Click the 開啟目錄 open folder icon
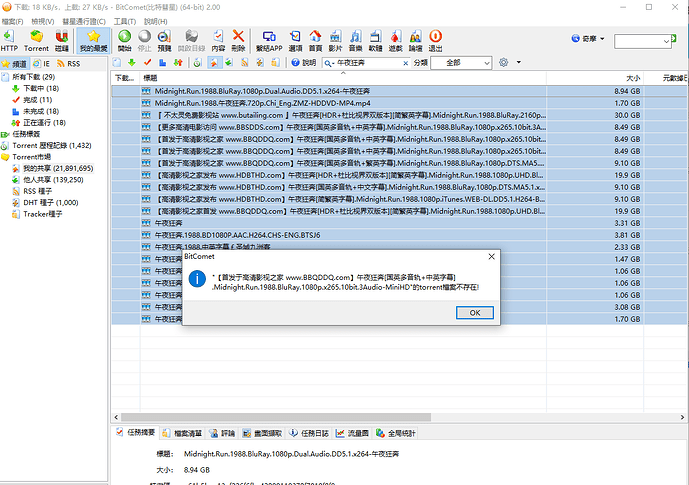Screen dimensions: 689x485 [191, 40]
